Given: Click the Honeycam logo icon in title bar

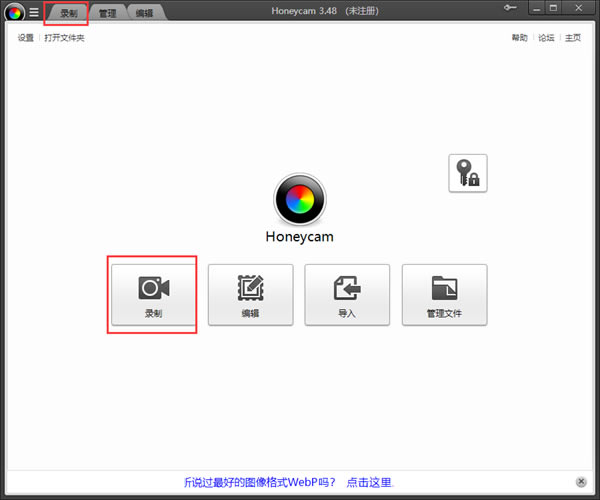Looking at the screenshot, I should 15,13.
